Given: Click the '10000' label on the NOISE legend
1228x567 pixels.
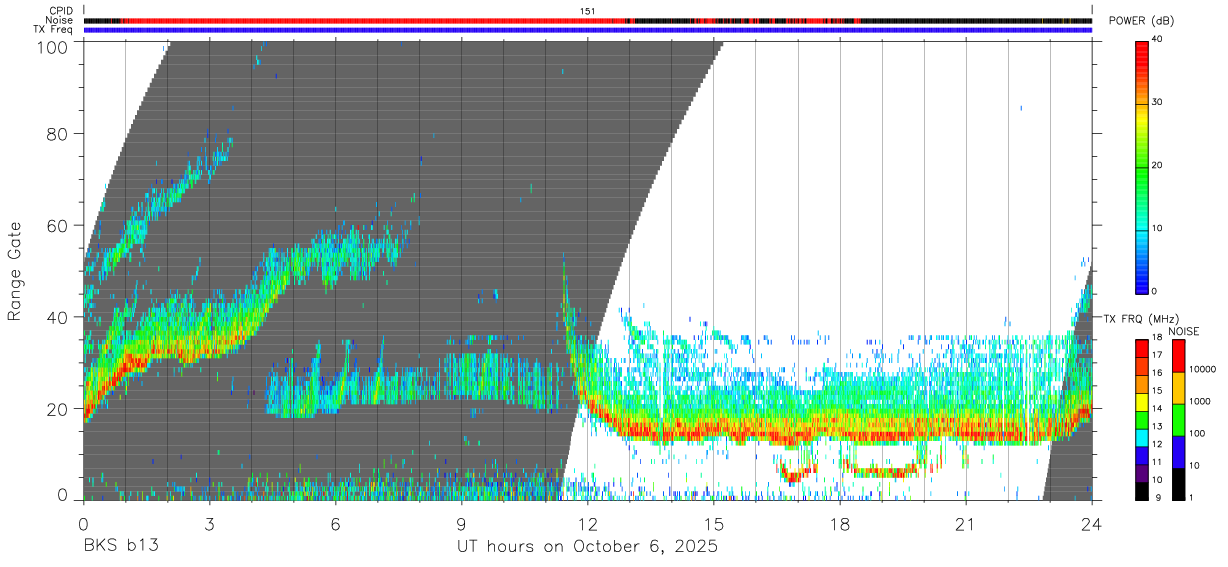Looking at the screenshot, I should (1204, 369).
